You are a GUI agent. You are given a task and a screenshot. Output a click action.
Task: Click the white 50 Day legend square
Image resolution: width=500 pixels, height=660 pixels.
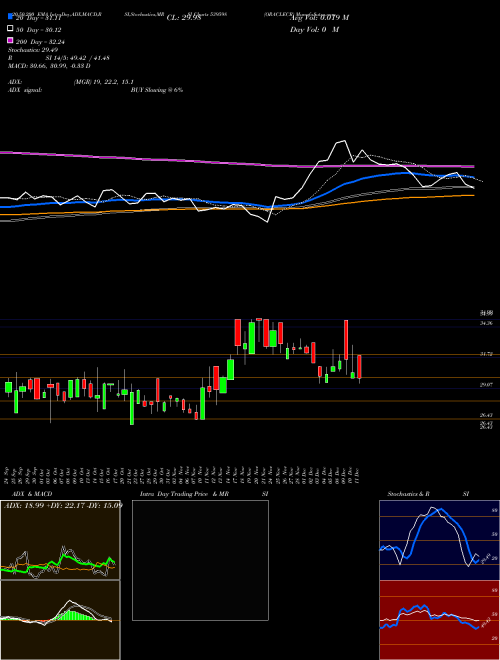pyautogui.click(x=10, y=29)
